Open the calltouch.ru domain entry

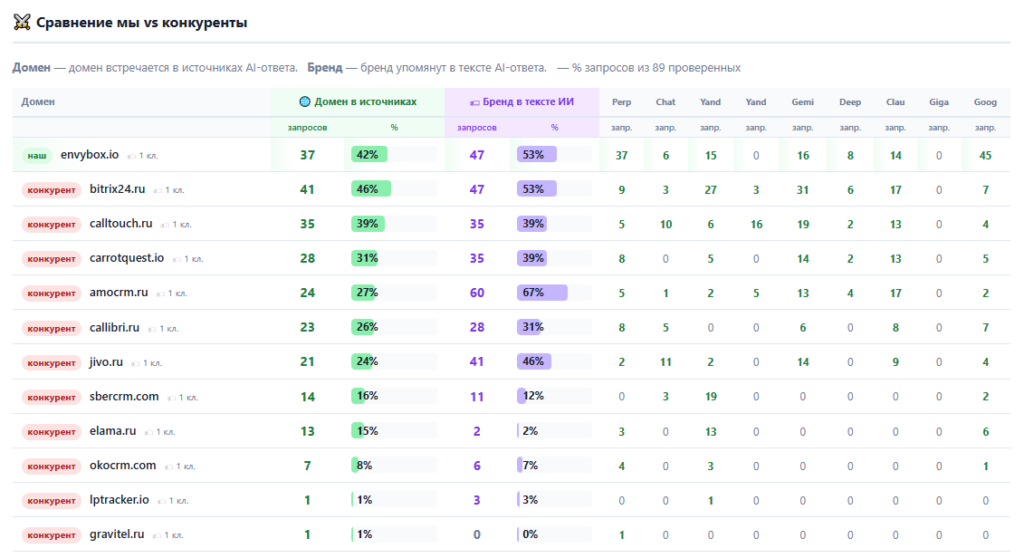[x=121, y=223]
